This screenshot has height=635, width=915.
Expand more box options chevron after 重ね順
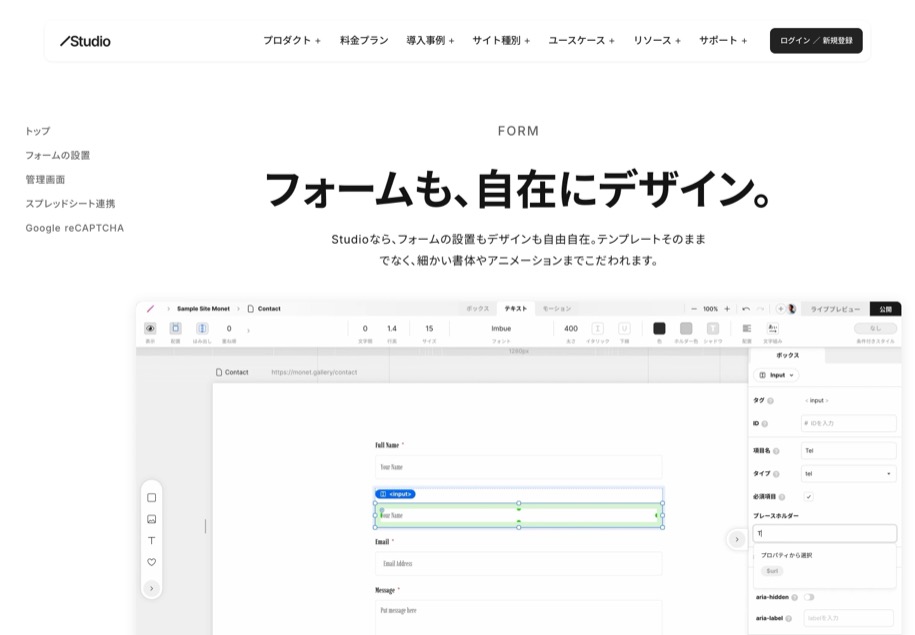[249, 330]
